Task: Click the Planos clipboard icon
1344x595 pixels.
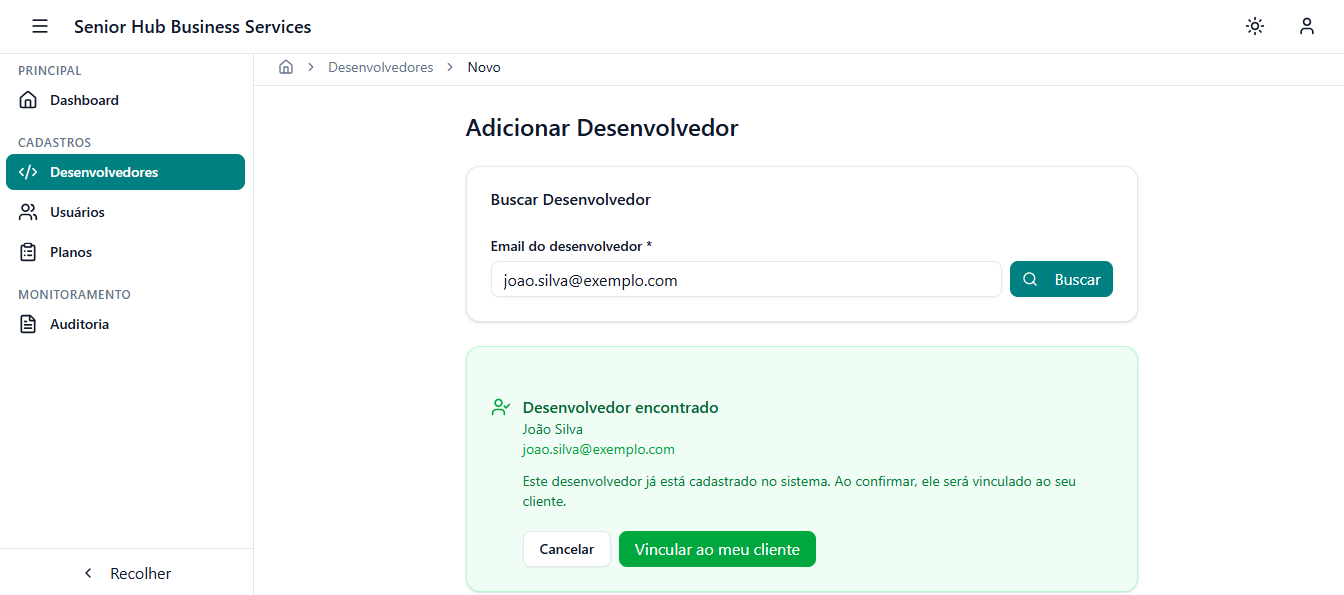Action: pyautogui.click(x=29, y=252)
